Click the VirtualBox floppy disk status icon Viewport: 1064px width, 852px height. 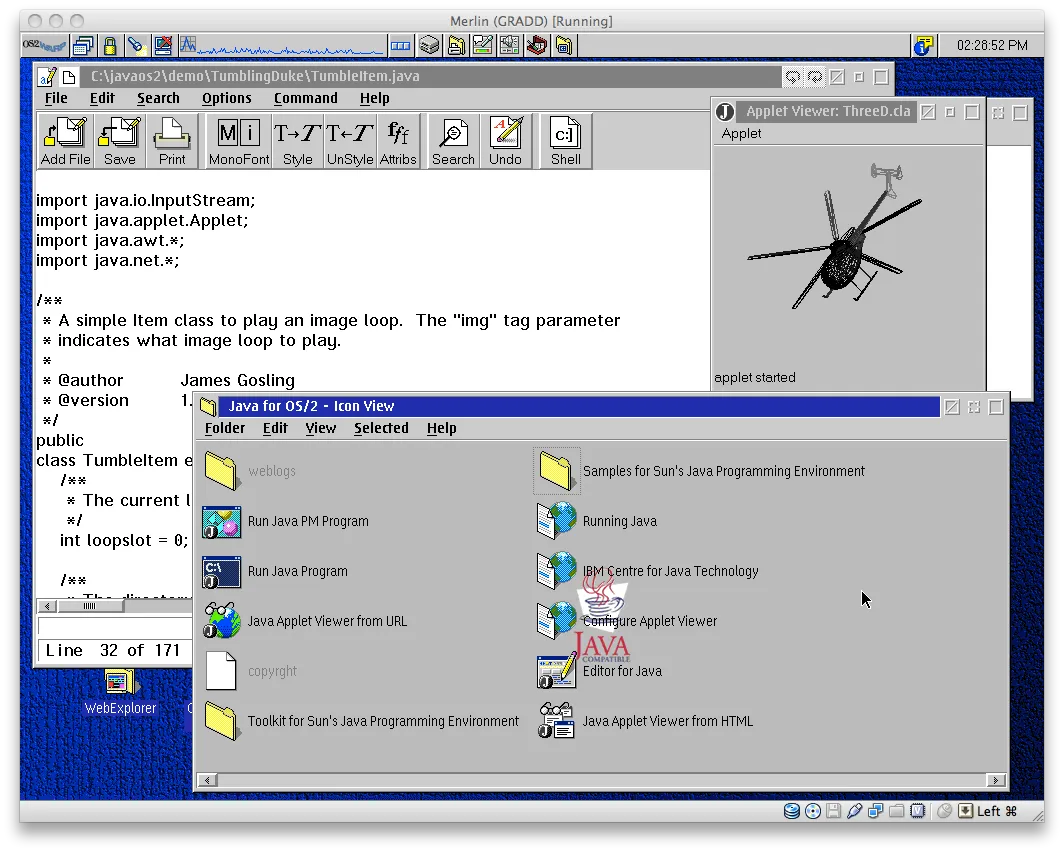point(833,811)
